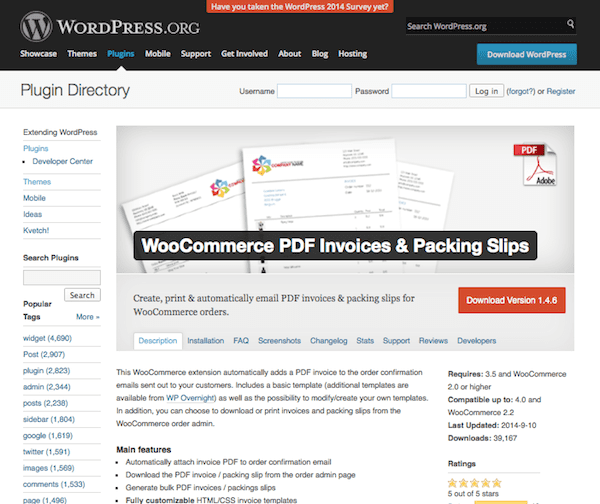The image size is (600, 504).
Task: Switch to the Installation tab
Action: [205, 341]
